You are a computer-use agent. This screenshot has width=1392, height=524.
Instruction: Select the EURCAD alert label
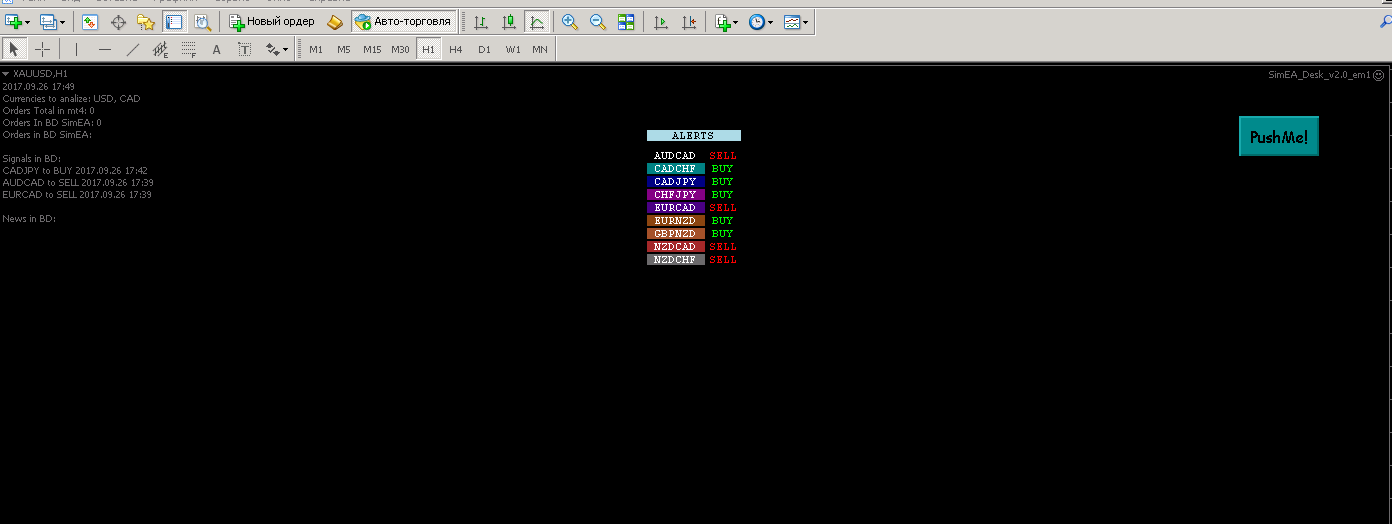[x=675, y=208]
